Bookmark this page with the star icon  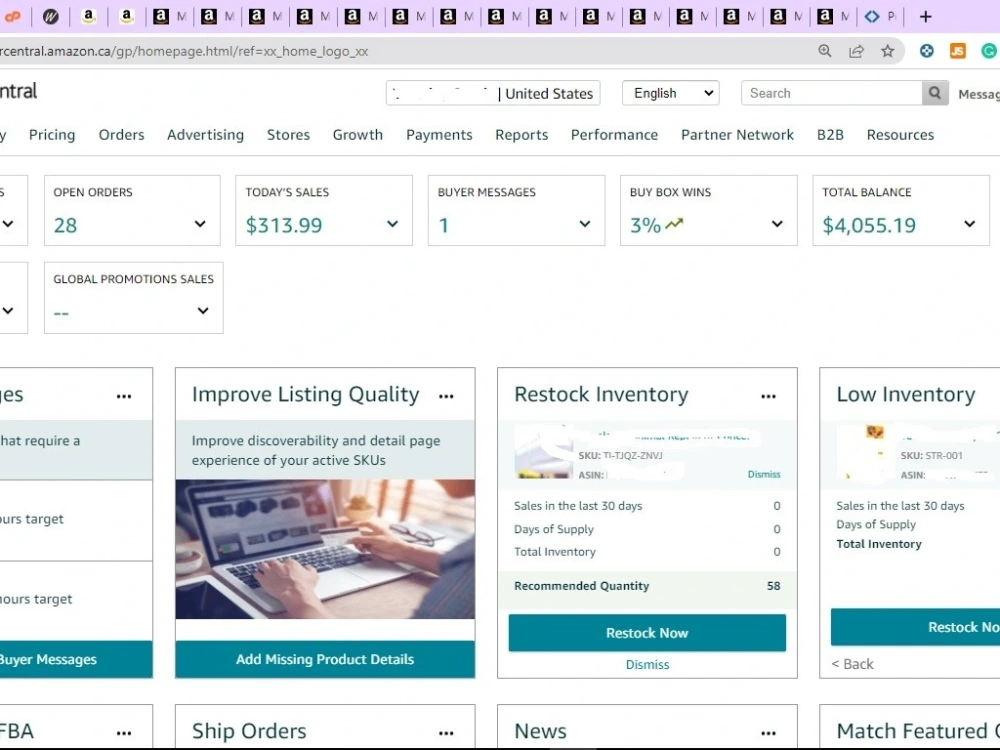[887, 51]
